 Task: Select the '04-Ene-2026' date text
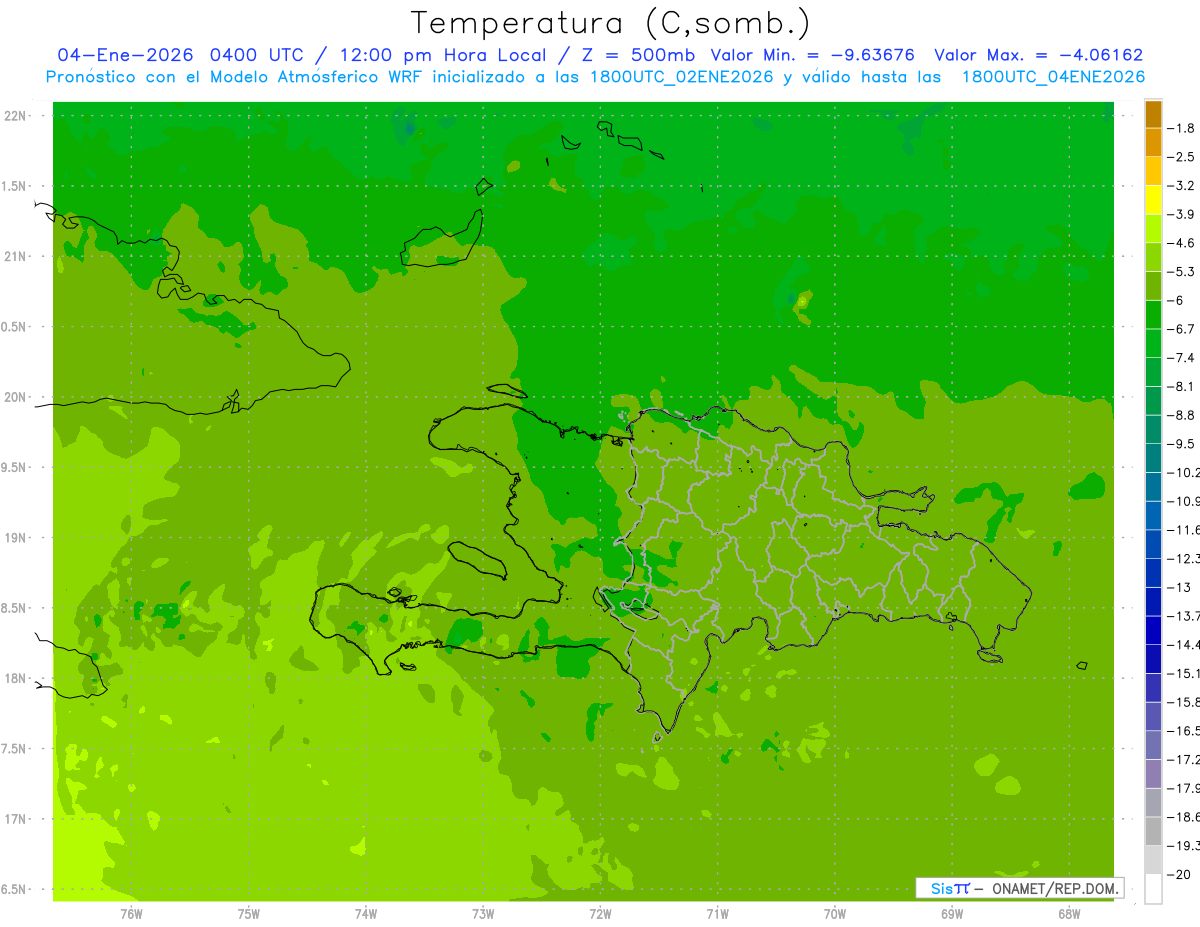(x=126, y=55)
